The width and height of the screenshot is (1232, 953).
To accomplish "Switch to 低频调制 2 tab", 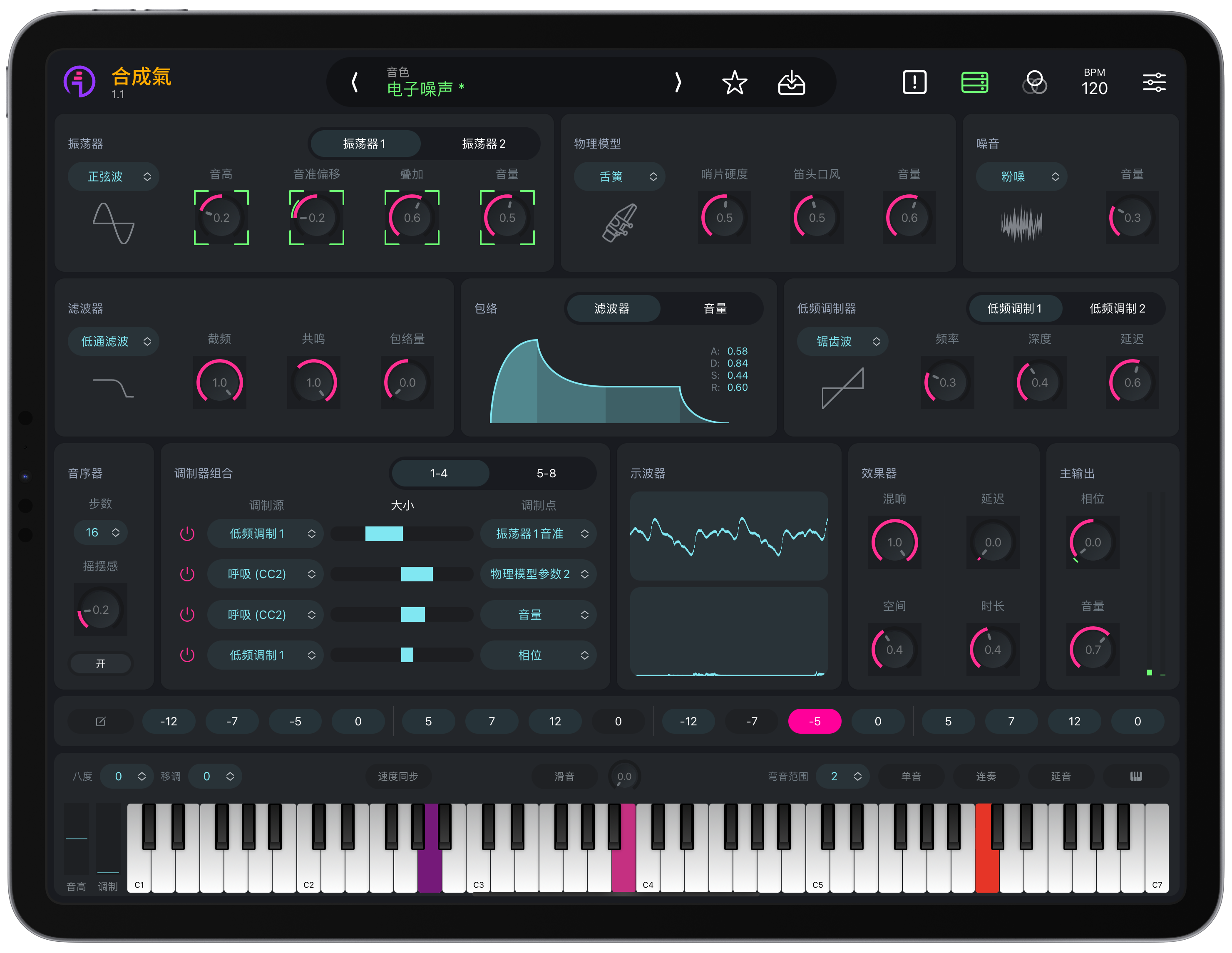I will coord(1117,308).
